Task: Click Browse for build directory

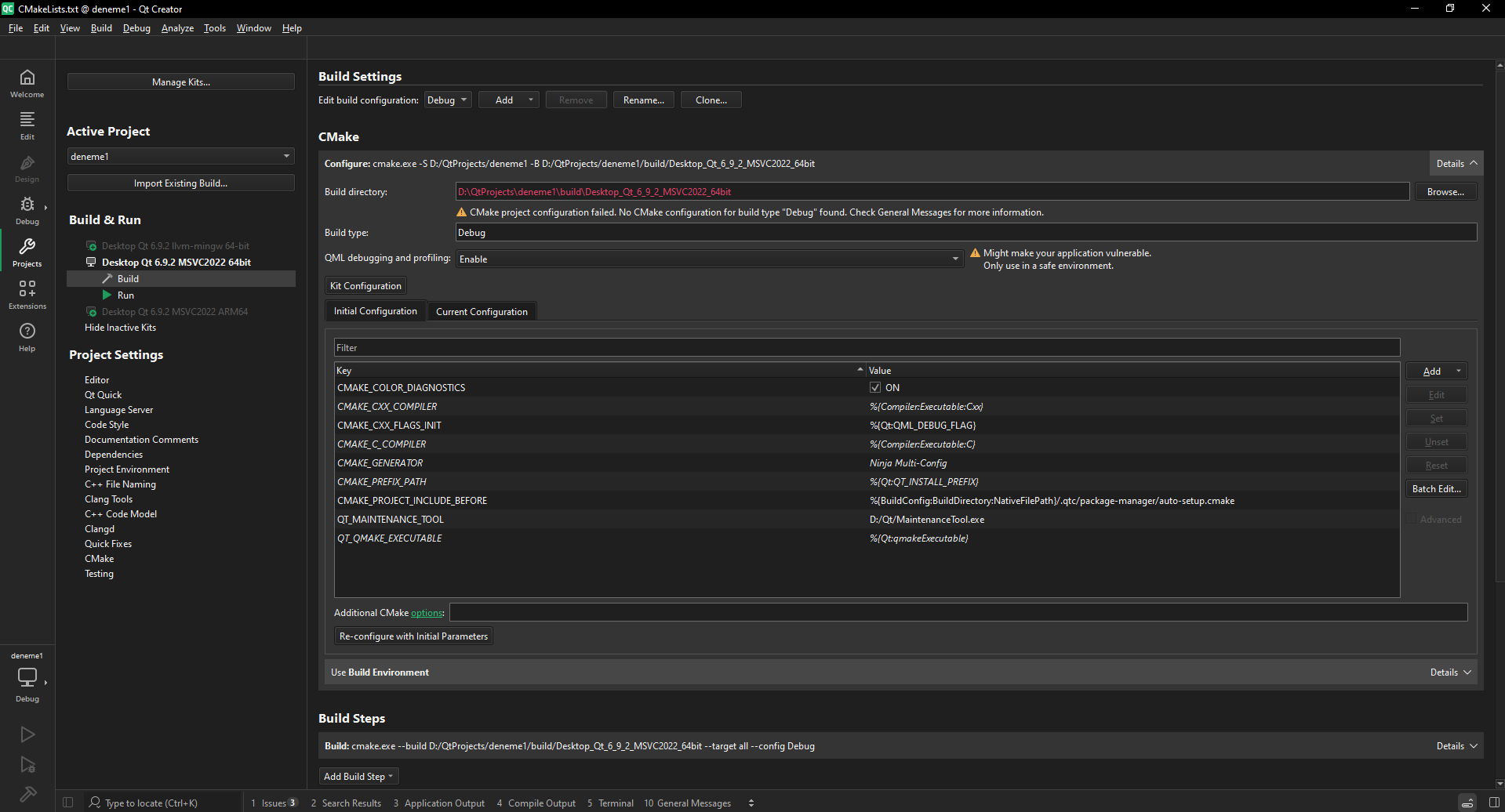Action: point(1445,192)
